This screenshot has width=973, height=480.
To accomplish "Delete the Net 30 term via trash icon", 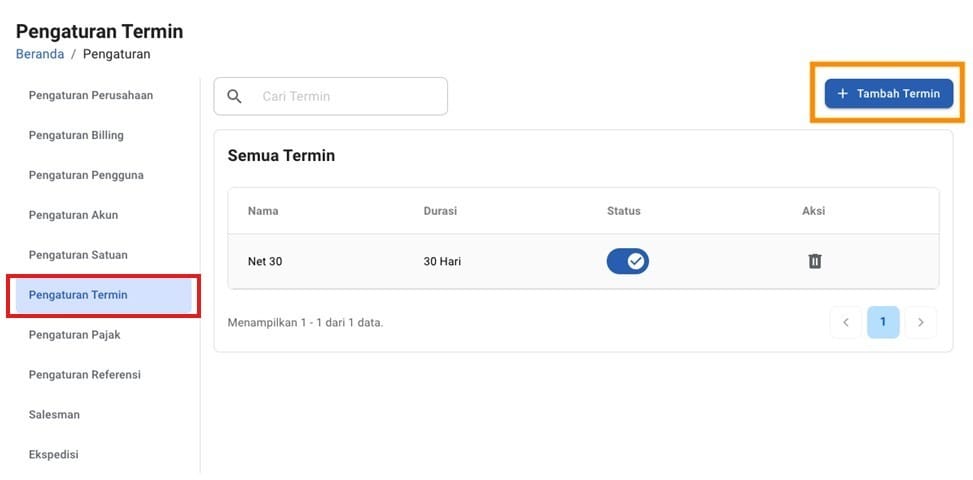I will click(814, 261).
